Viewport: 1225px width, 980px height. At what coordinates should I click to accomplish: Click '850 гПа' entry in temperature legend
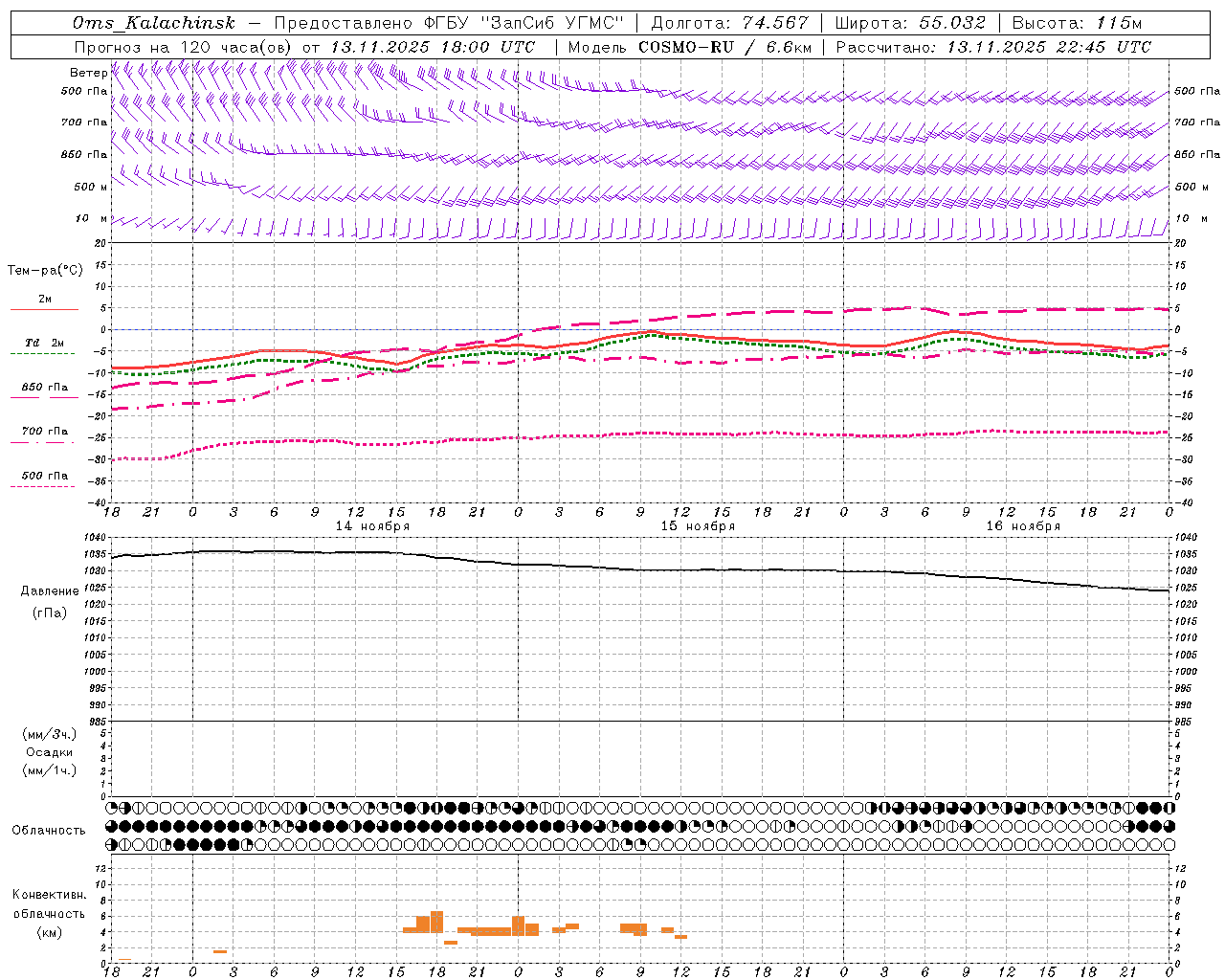(x=45, y=387)
